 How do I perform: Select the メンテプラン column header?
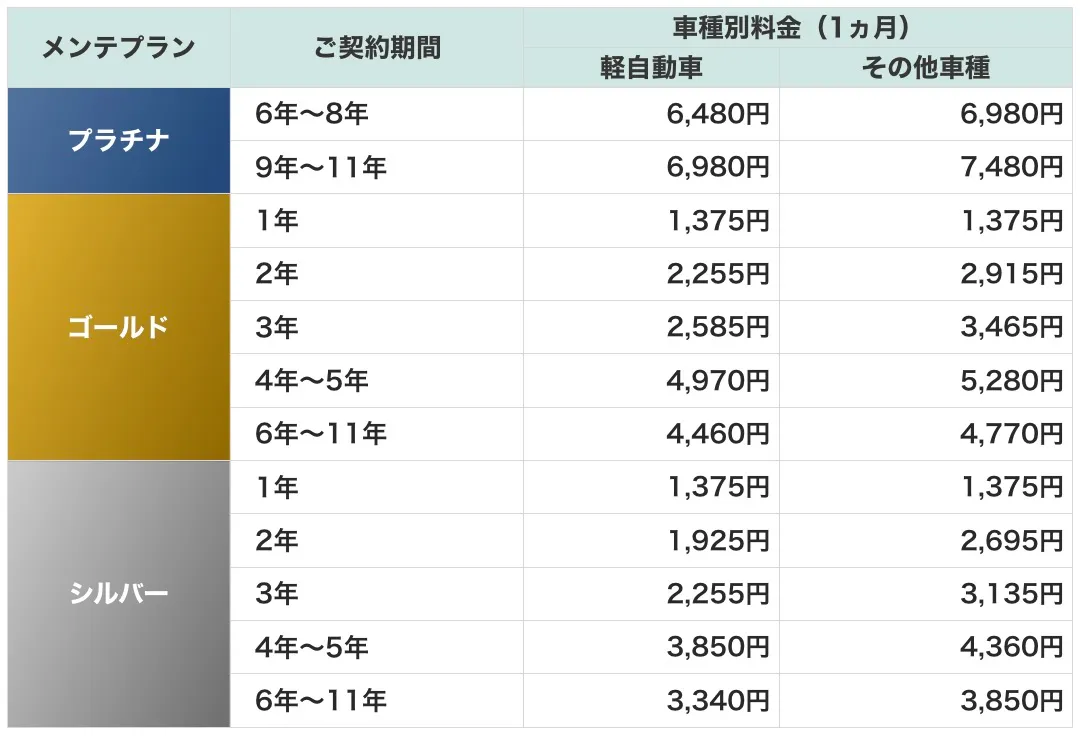point(119,48)
